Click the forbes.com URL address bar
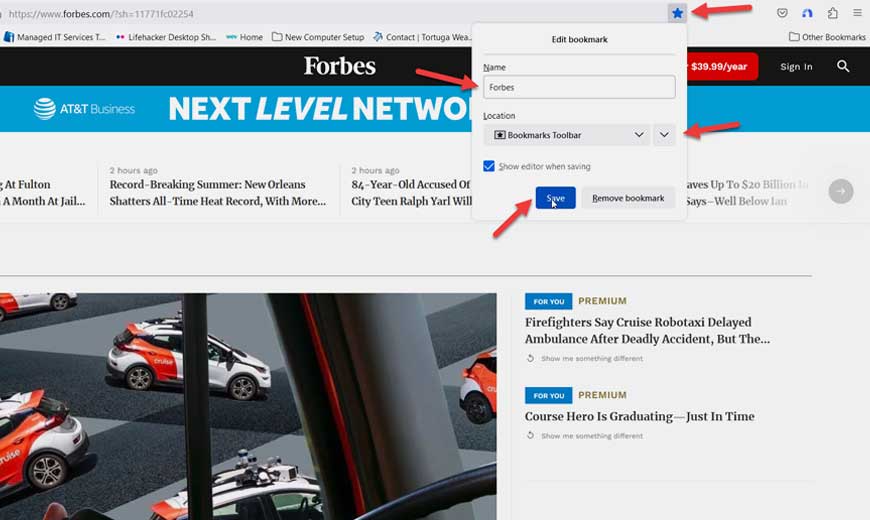870x520 pixels. [x=333, y=14]
